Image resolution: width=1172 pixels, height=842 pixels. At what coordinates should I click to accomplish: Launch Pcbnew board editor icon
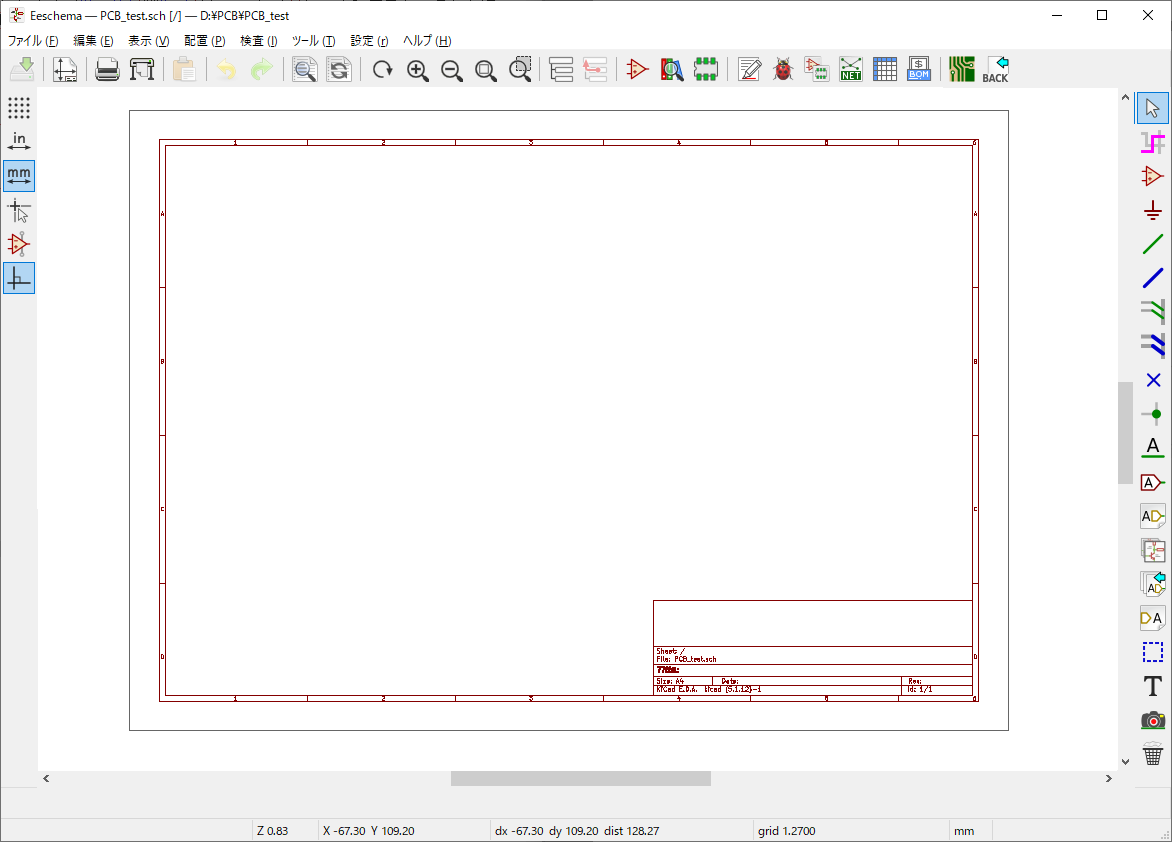tap(962, 69)
